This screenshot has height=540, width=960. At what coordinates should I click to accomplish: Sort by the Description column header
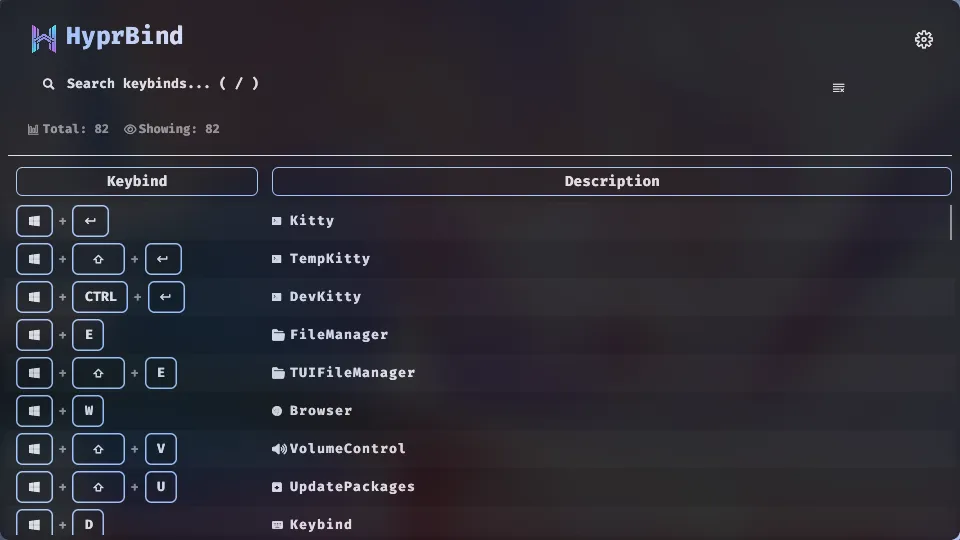(x=611, y=181)
